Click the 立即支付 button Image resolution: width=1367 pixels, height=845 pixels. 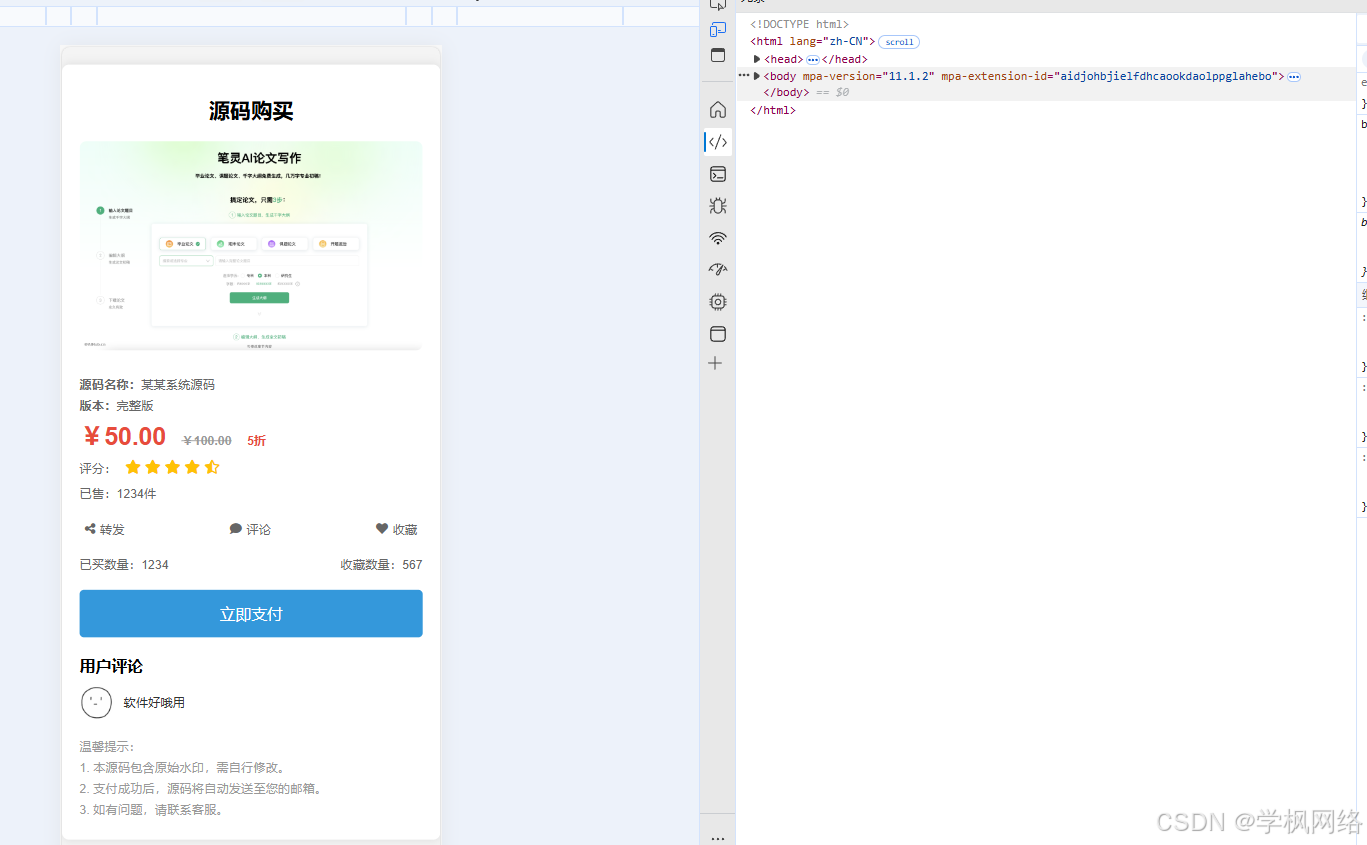(x=251, y=614)
